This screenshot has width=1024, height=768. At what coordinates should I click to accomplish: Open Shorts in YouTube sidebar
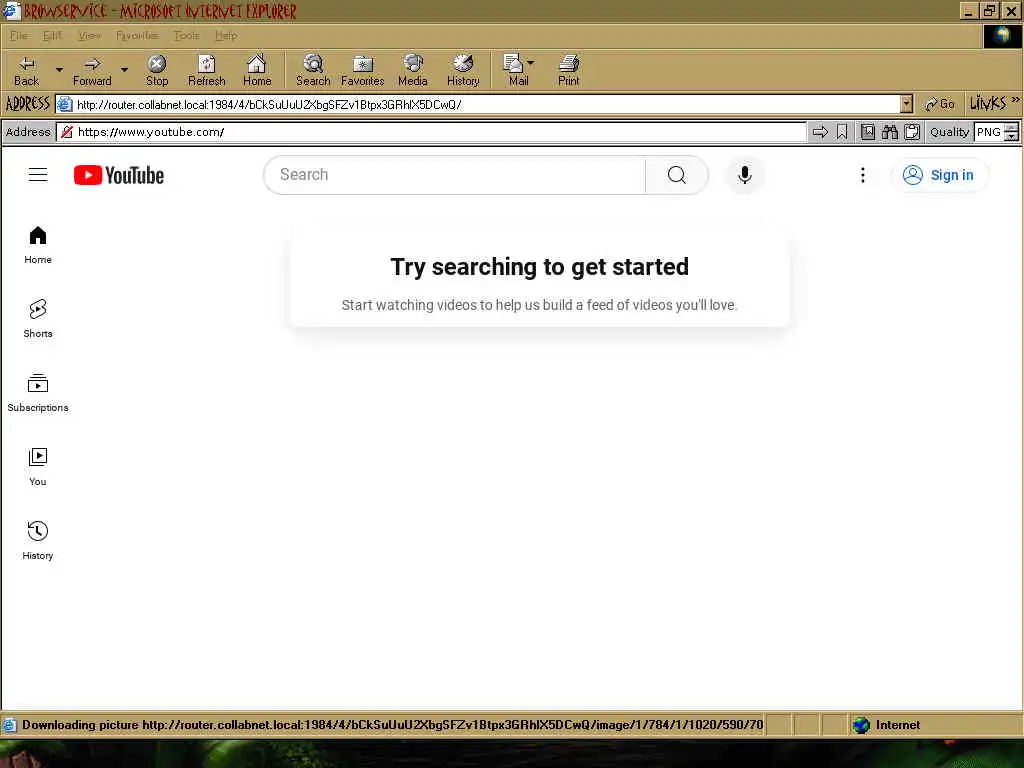tap(38, 318)
